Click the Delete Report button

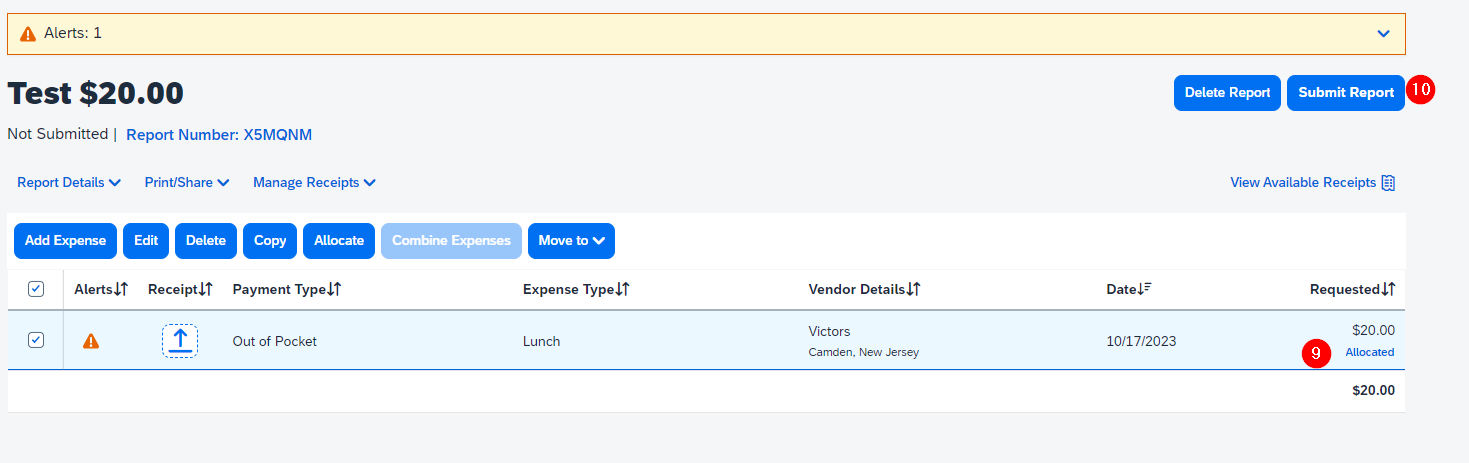click(1227, 93)
